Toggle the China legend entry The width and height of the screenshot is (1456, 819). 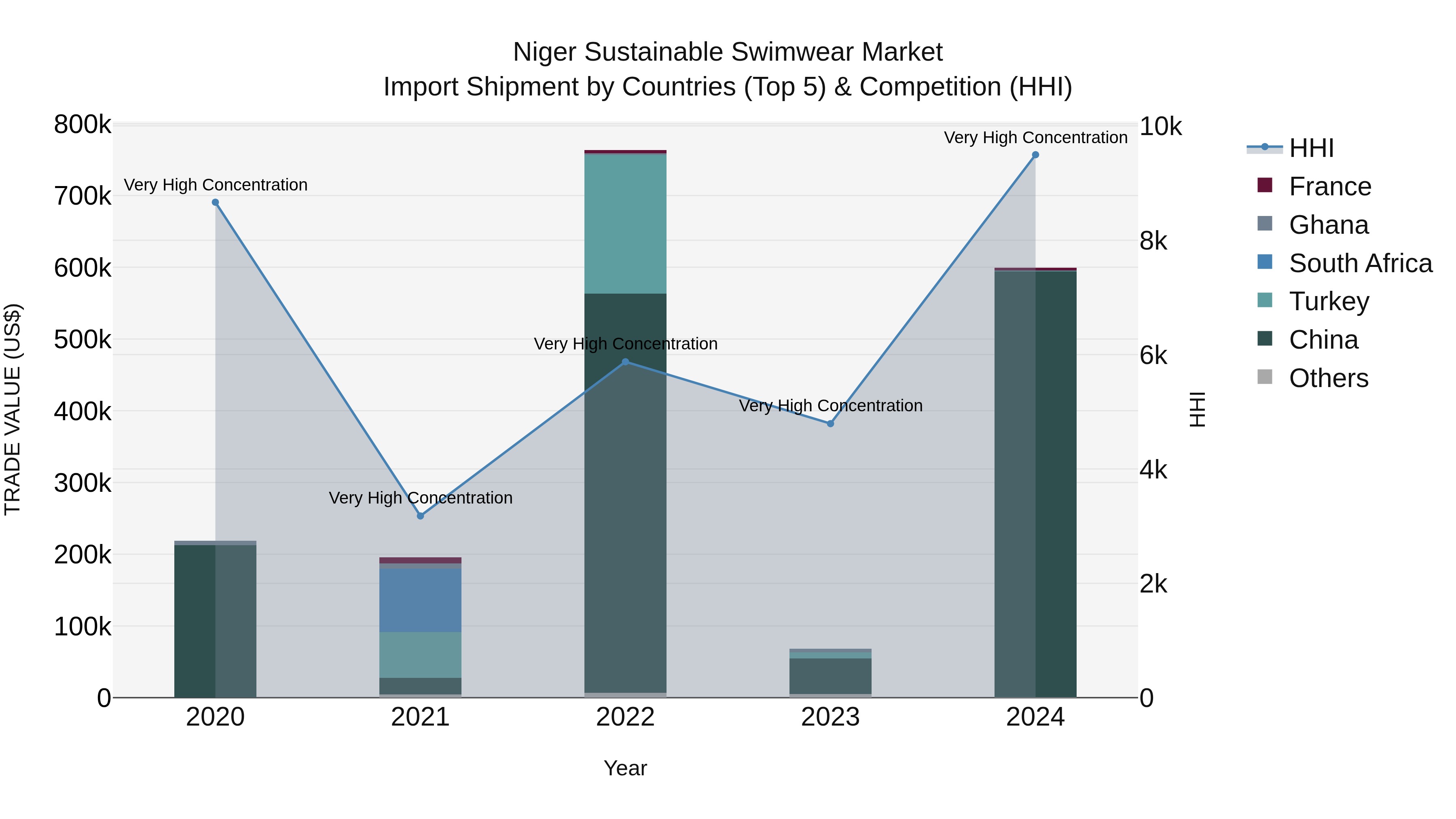[x=1308, y=340]
